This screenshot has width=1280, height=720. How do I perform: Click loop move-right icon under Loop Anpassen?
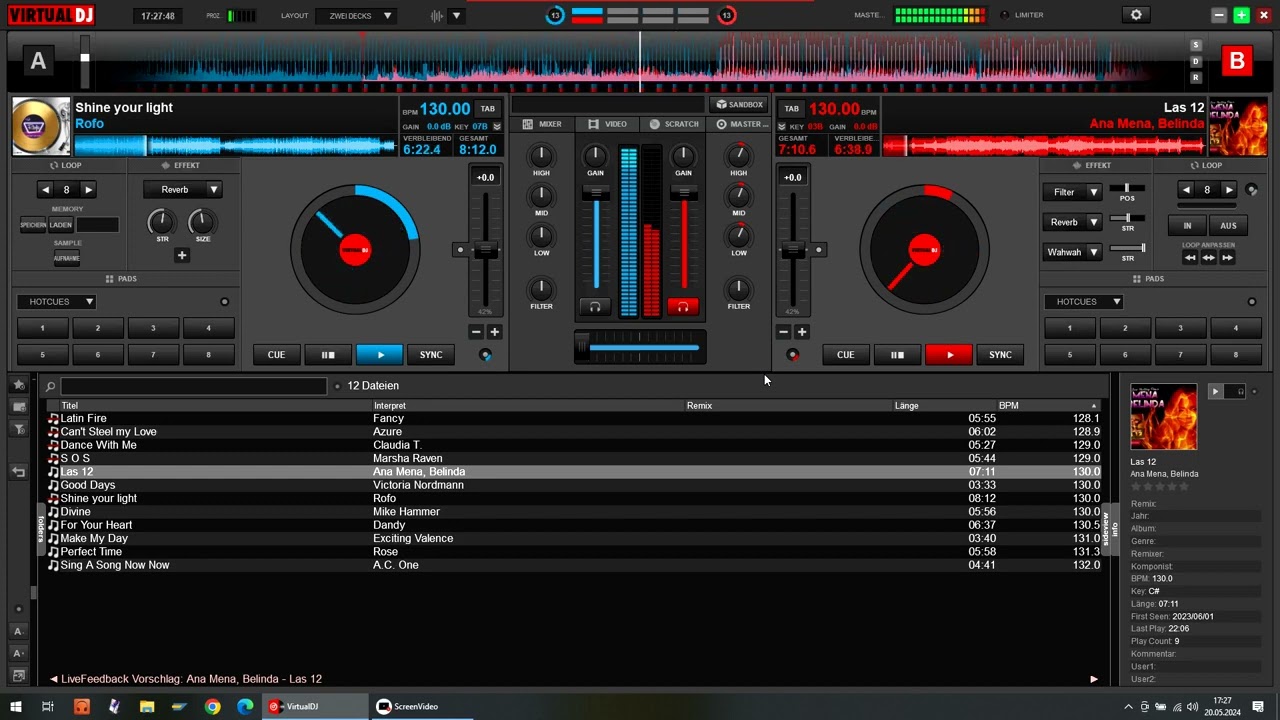tap(1227, 258)
